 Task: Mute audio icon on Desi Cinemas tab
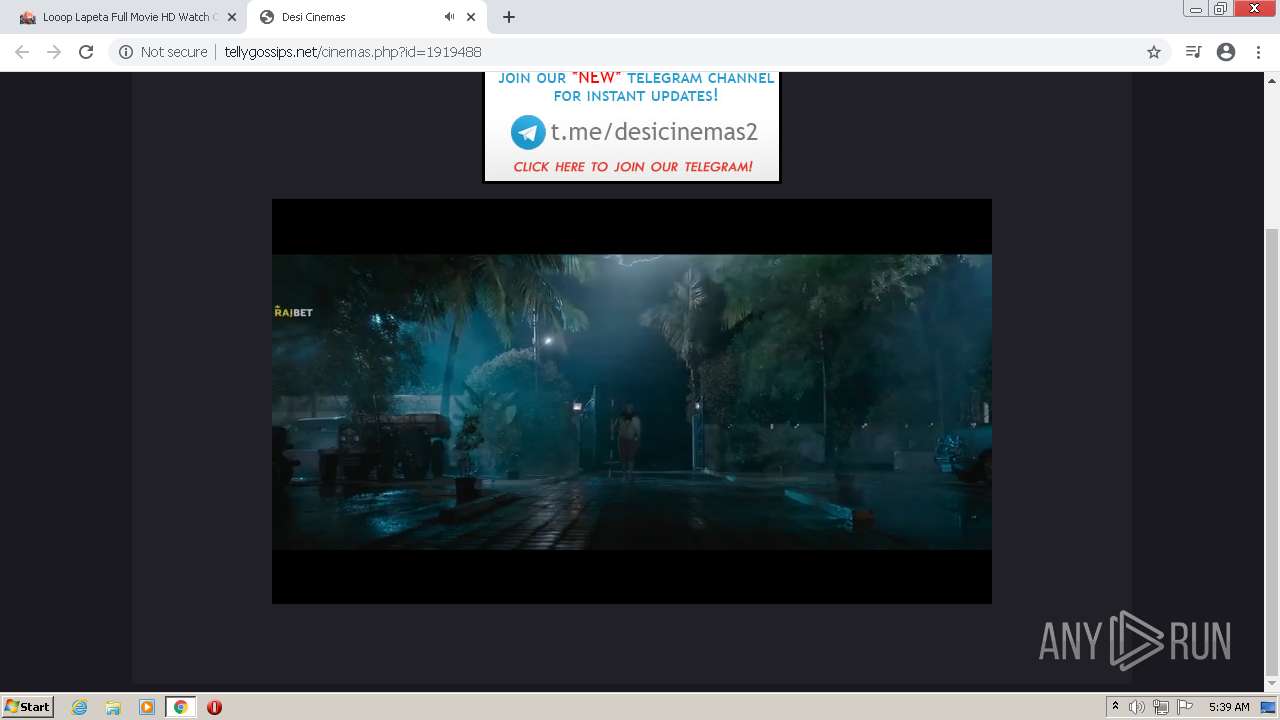449,17
